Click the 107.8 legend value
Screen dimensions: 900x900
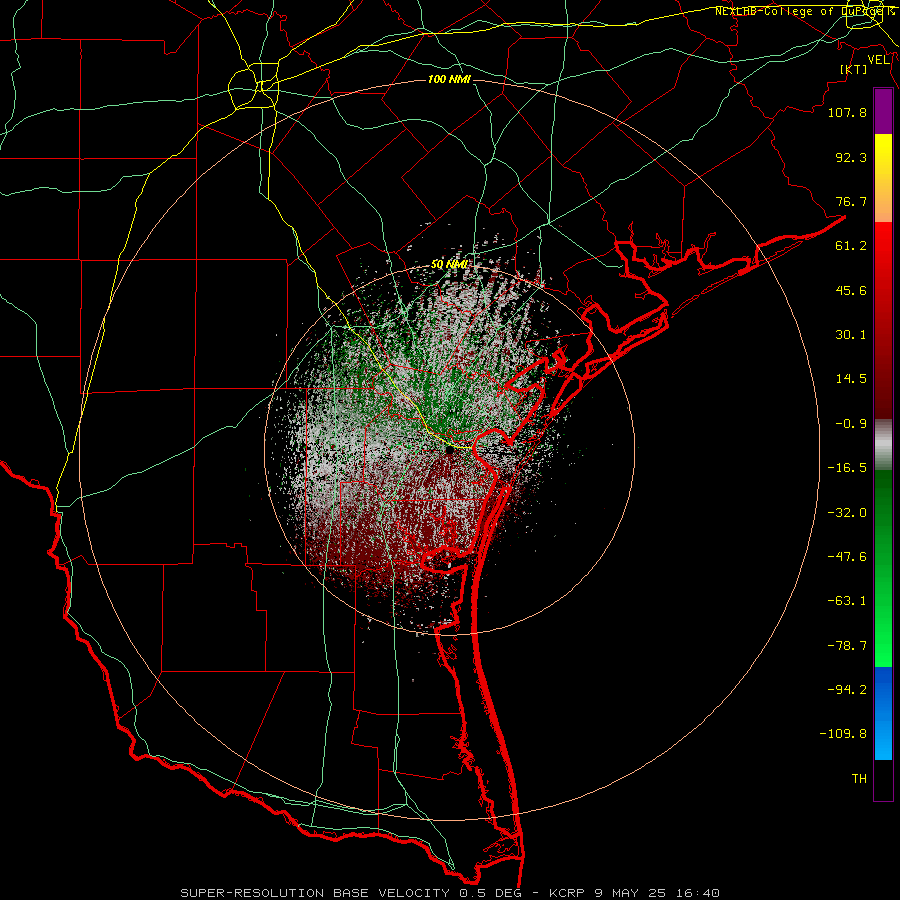pyautogui.click(x=847, y=112)
